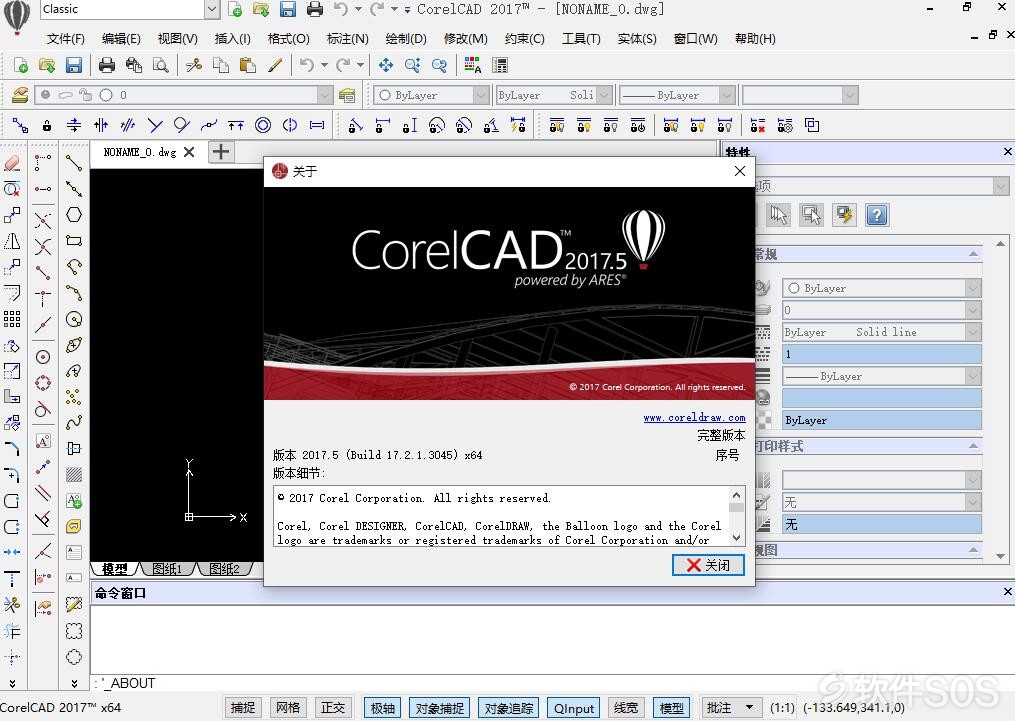Image resolution: width=1015 pixels, height=721 pixels.
Task: Toggle the 捕捉 snap status button
Action: (243, 708)
